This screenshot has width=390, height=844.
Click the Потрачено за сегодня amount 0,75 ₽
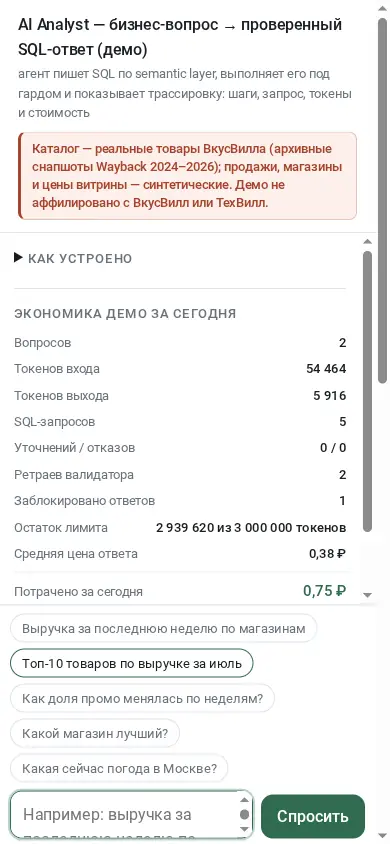click(324, 590)
